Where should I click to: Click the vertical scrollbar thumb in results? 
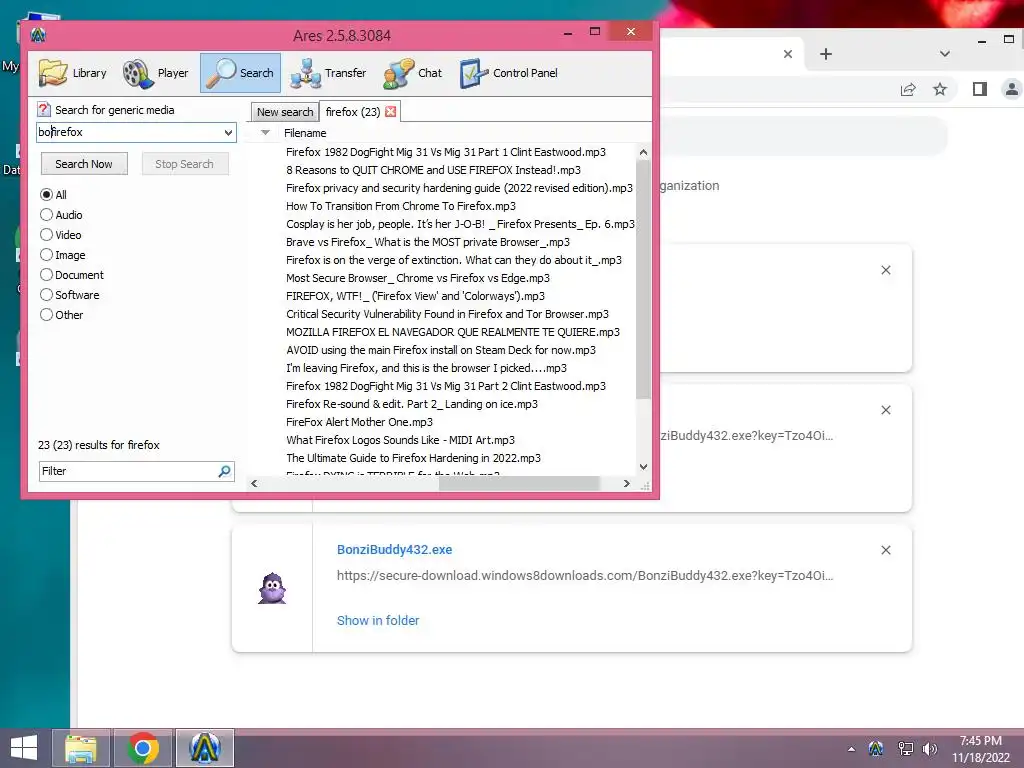643,280
